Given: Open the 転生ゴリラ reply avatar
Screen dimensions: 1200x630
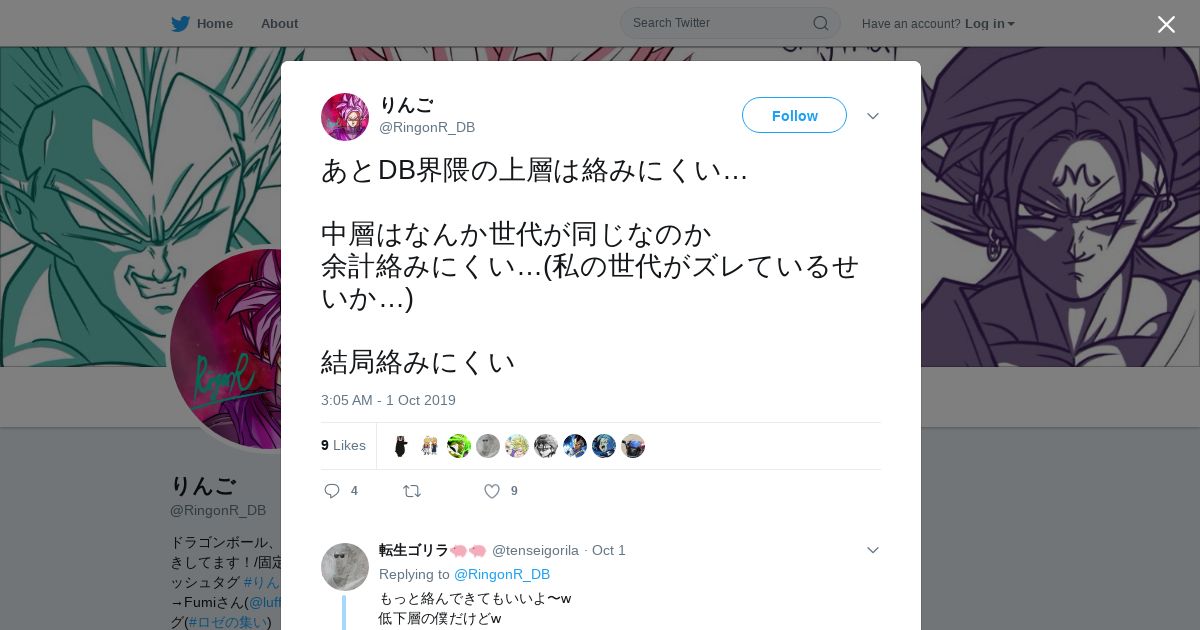Looking at the screenshot, I should (x=345, y=567).
